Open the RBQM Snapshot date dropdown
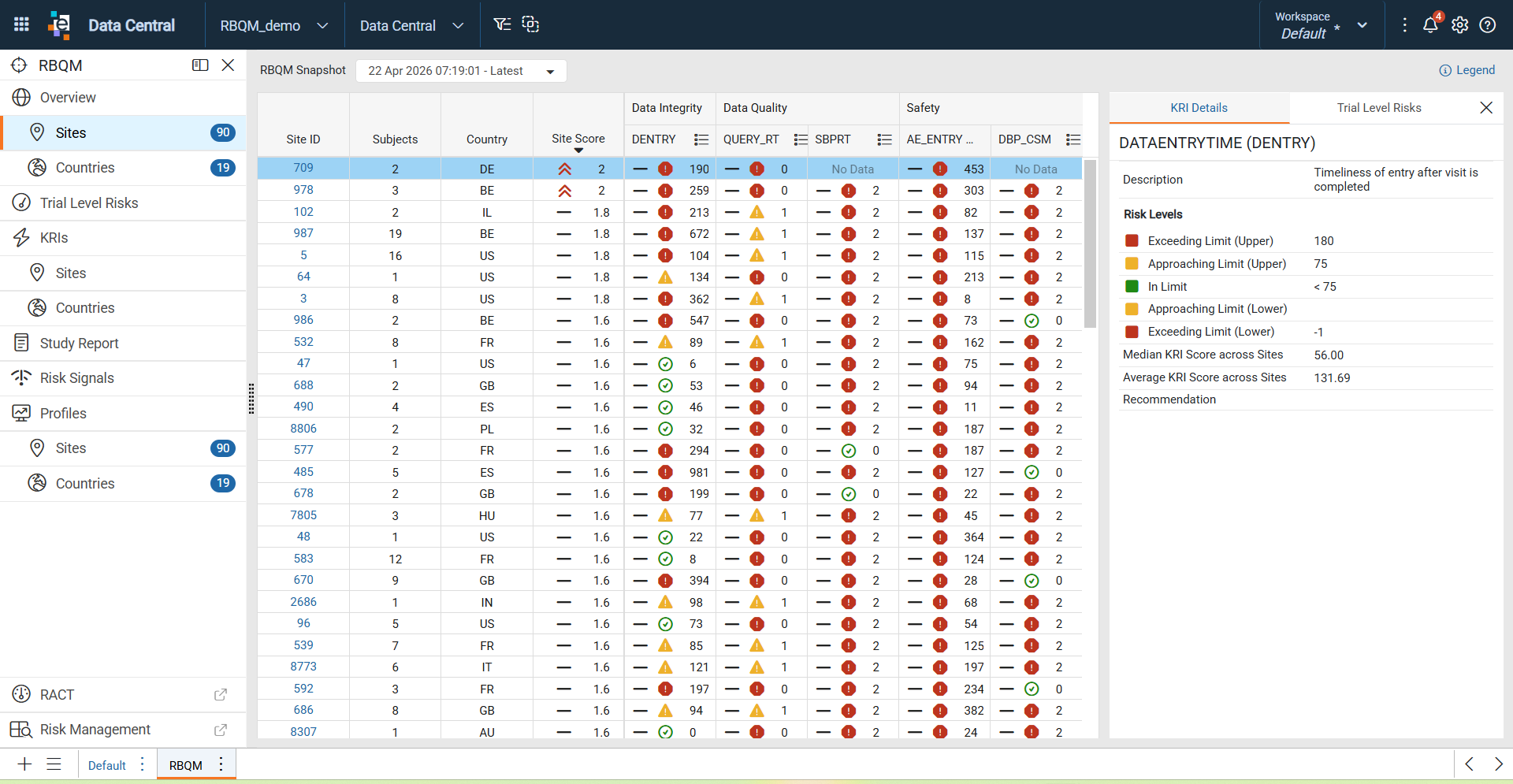Screen dimensions: 1513x784 461,71
